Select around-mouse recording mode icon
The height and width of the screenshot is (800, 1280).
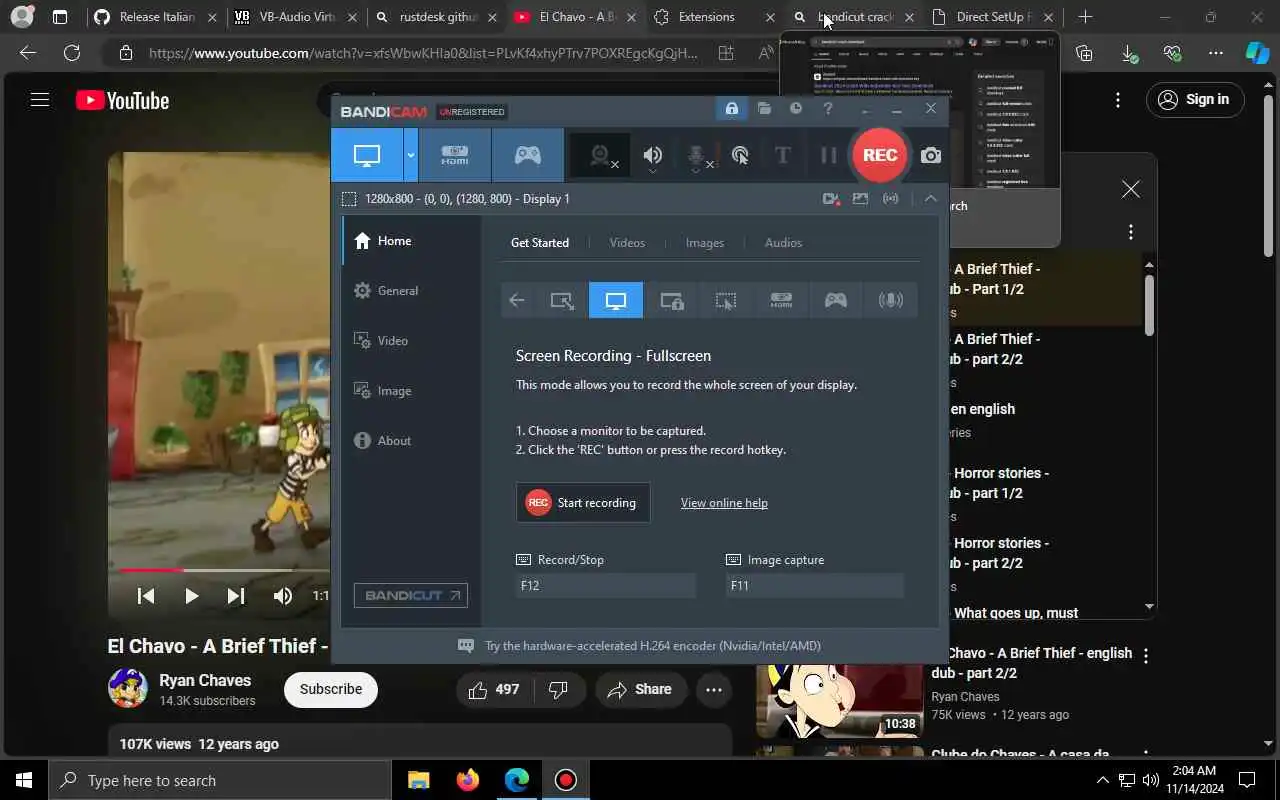click(726, 300)
